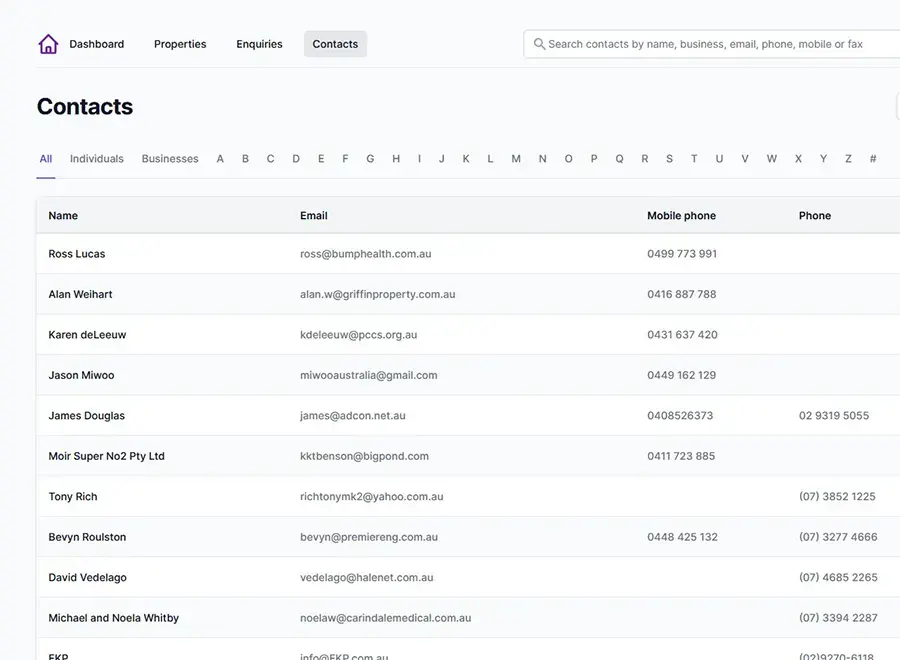
Task: Switch to the Businesses filter tab
Action: pos(170,159)
